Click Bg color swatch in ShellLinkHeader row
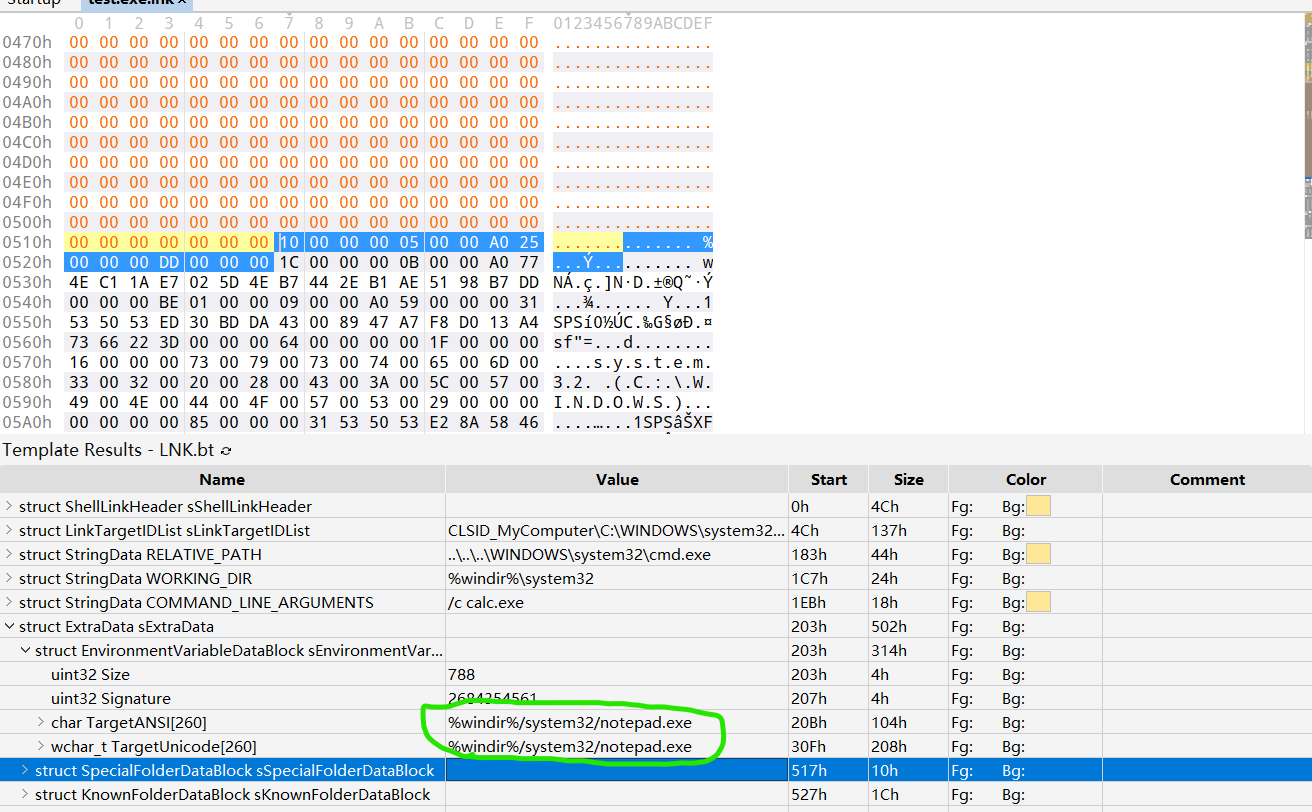 coord(1039,507)
